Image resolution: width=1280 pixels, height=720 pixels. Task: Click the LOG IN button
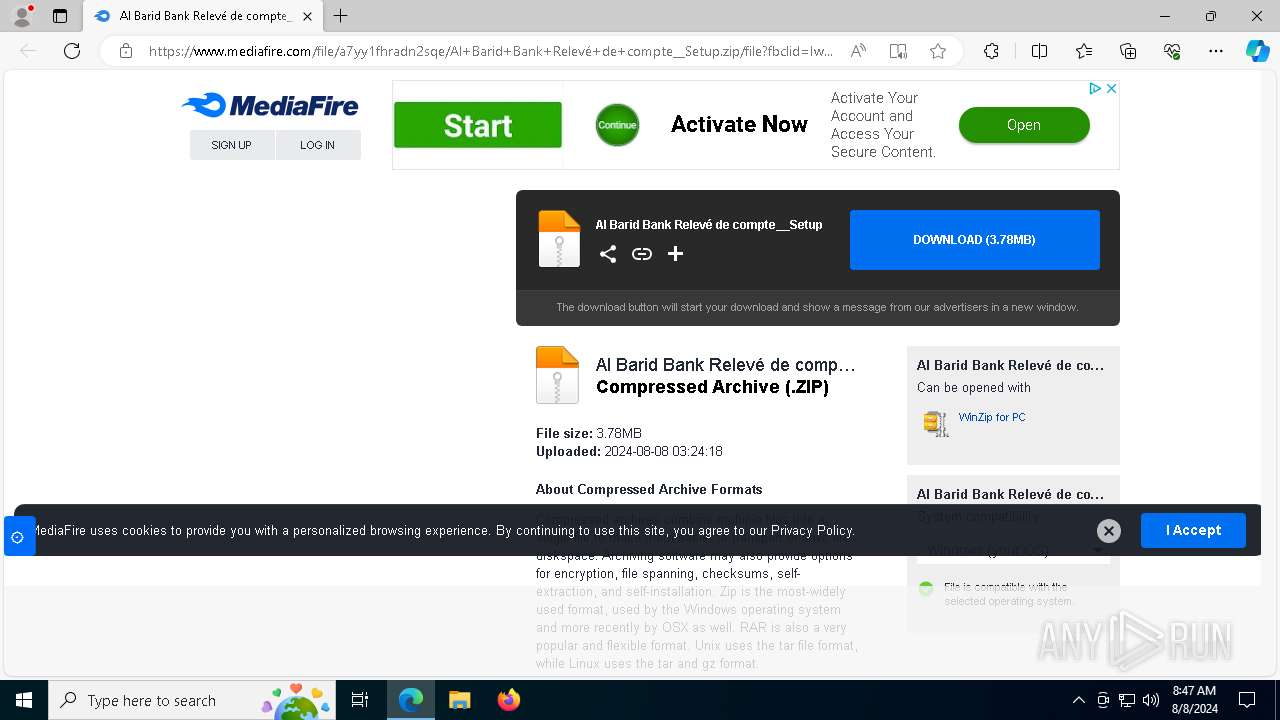click(317, 145)
